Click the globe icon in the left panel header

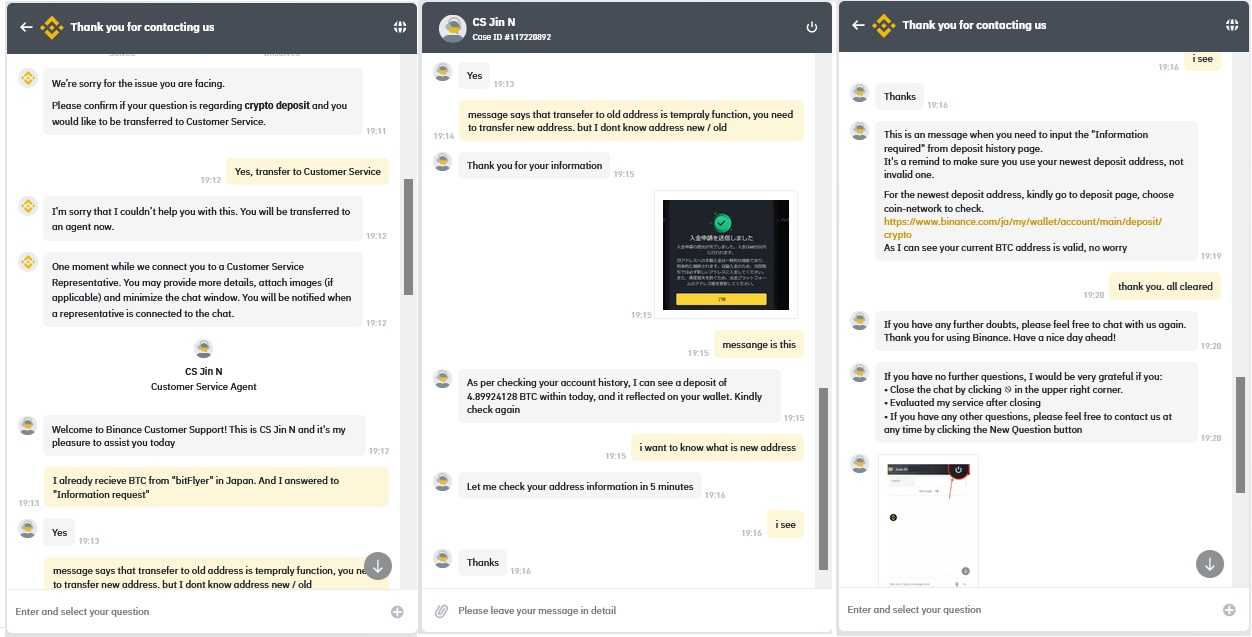(x=400, y=27)
